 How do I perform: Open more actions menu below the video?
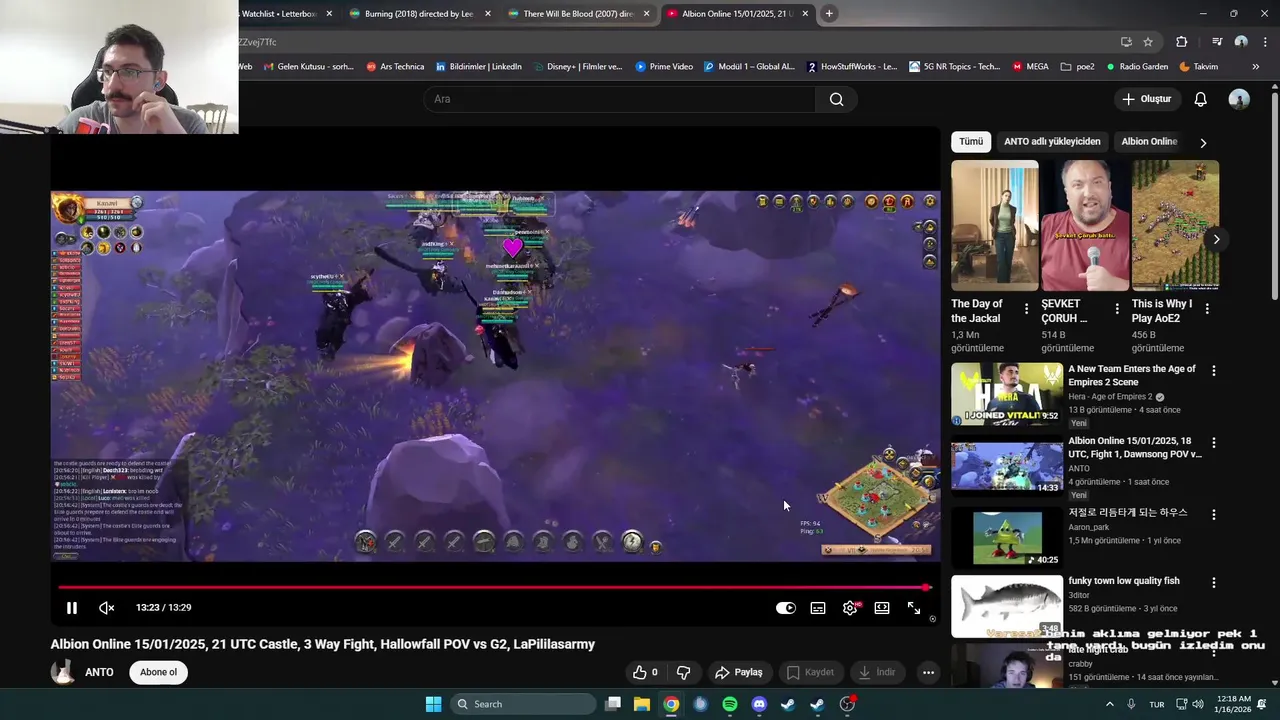[928, 672]
